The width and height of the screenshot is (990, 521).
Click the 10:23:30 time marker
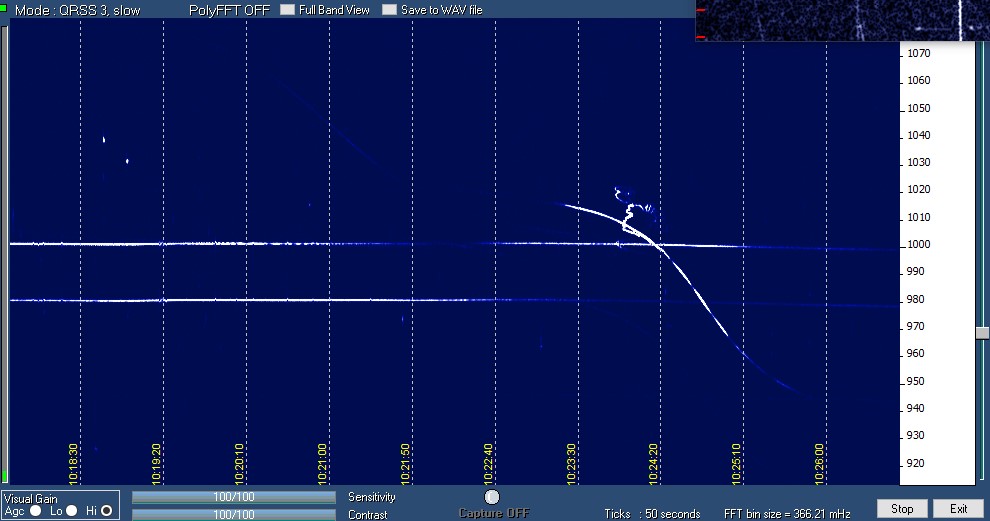571,464
